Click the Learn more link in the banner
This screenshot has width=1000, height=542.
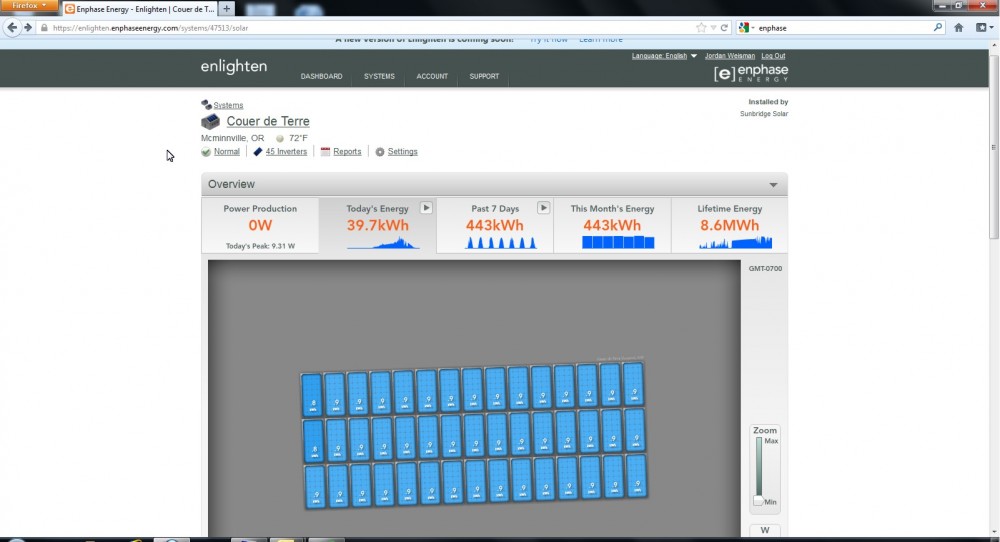601,40
